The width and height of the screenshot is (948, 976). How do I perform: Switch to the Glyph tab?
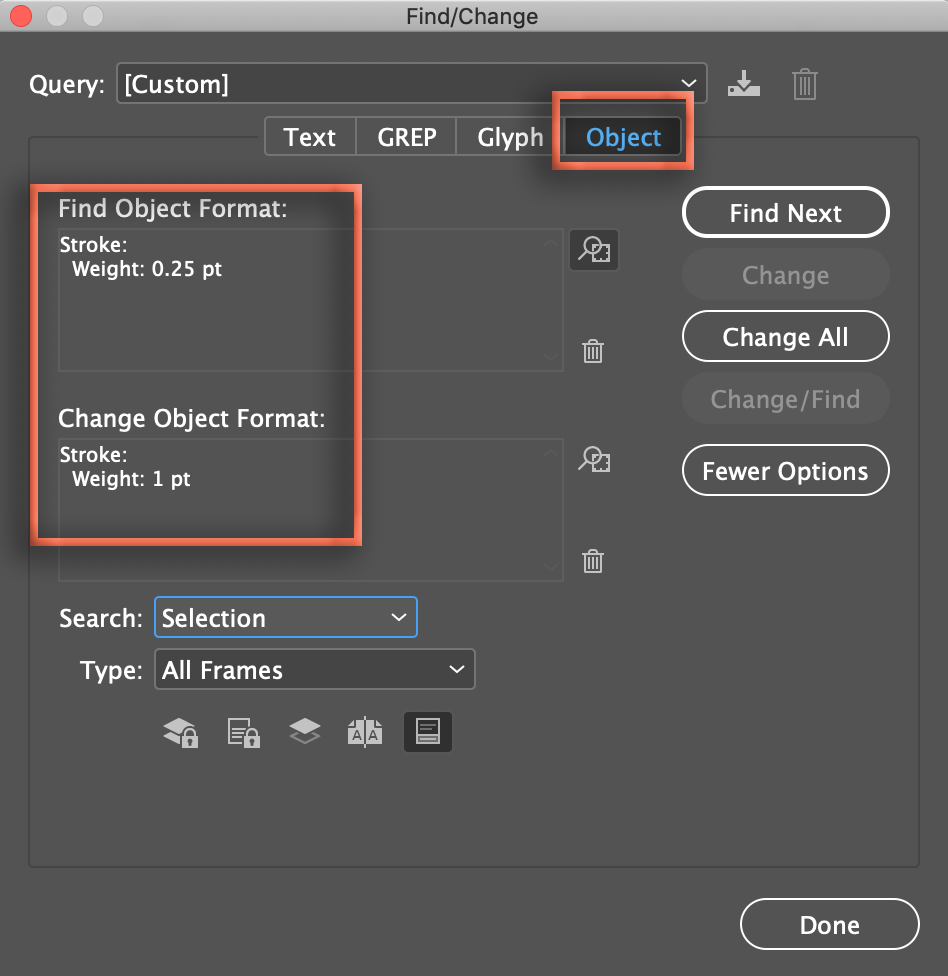click(x=510, y=137)
